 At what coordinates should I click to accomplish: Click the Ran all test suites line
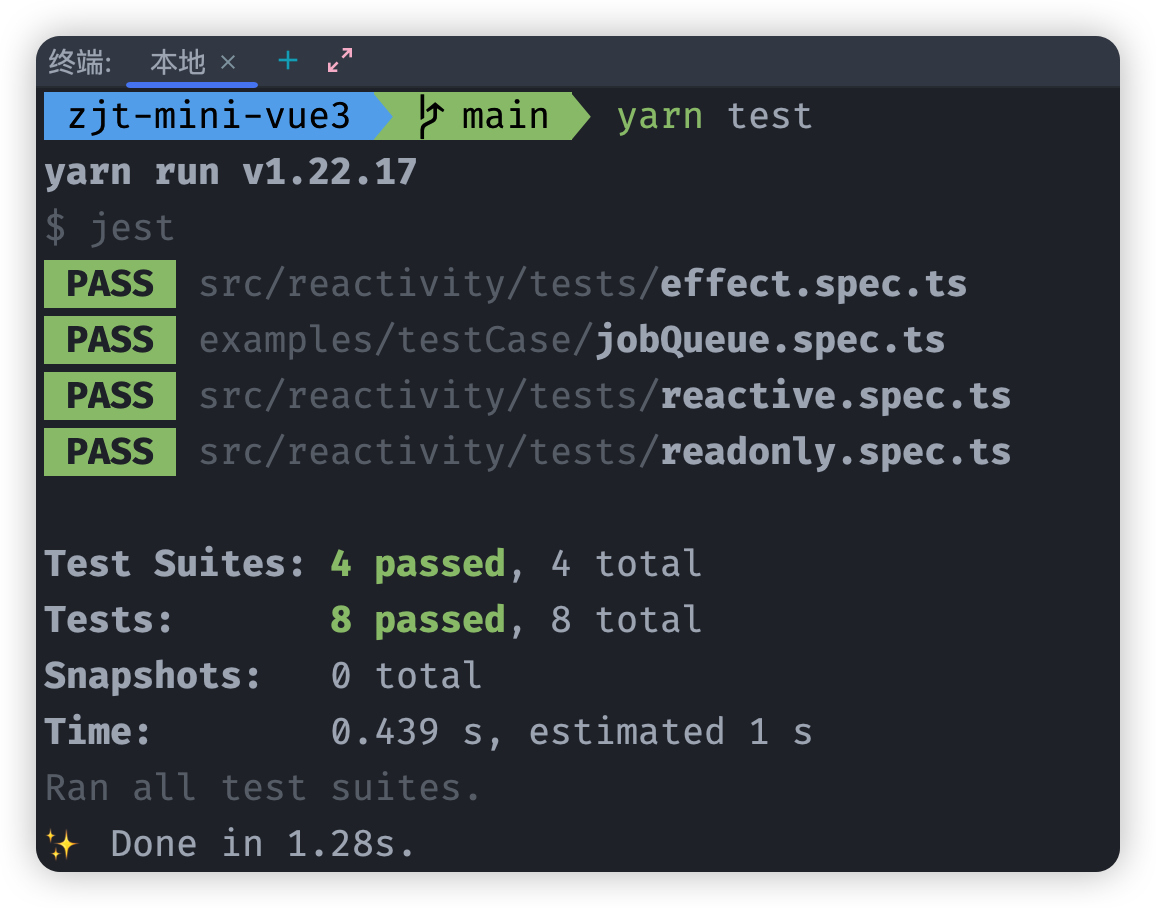coord(262,788)
